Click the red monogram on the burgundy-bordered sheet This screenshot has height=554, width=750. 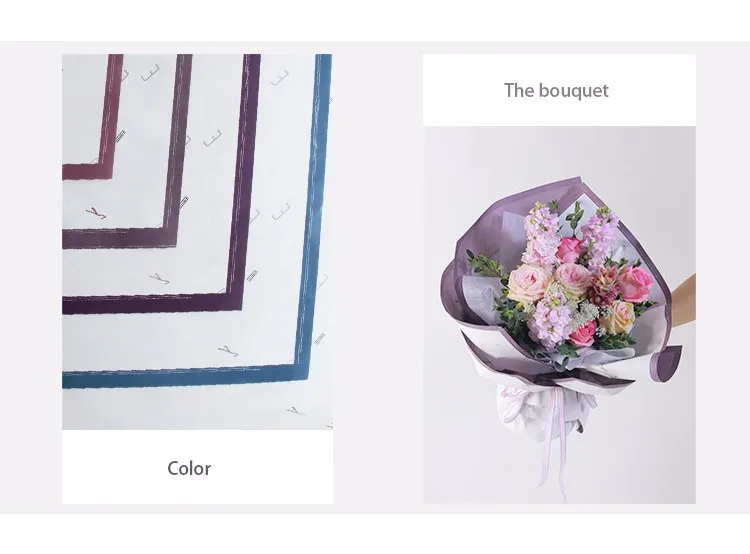click(96, 213)
